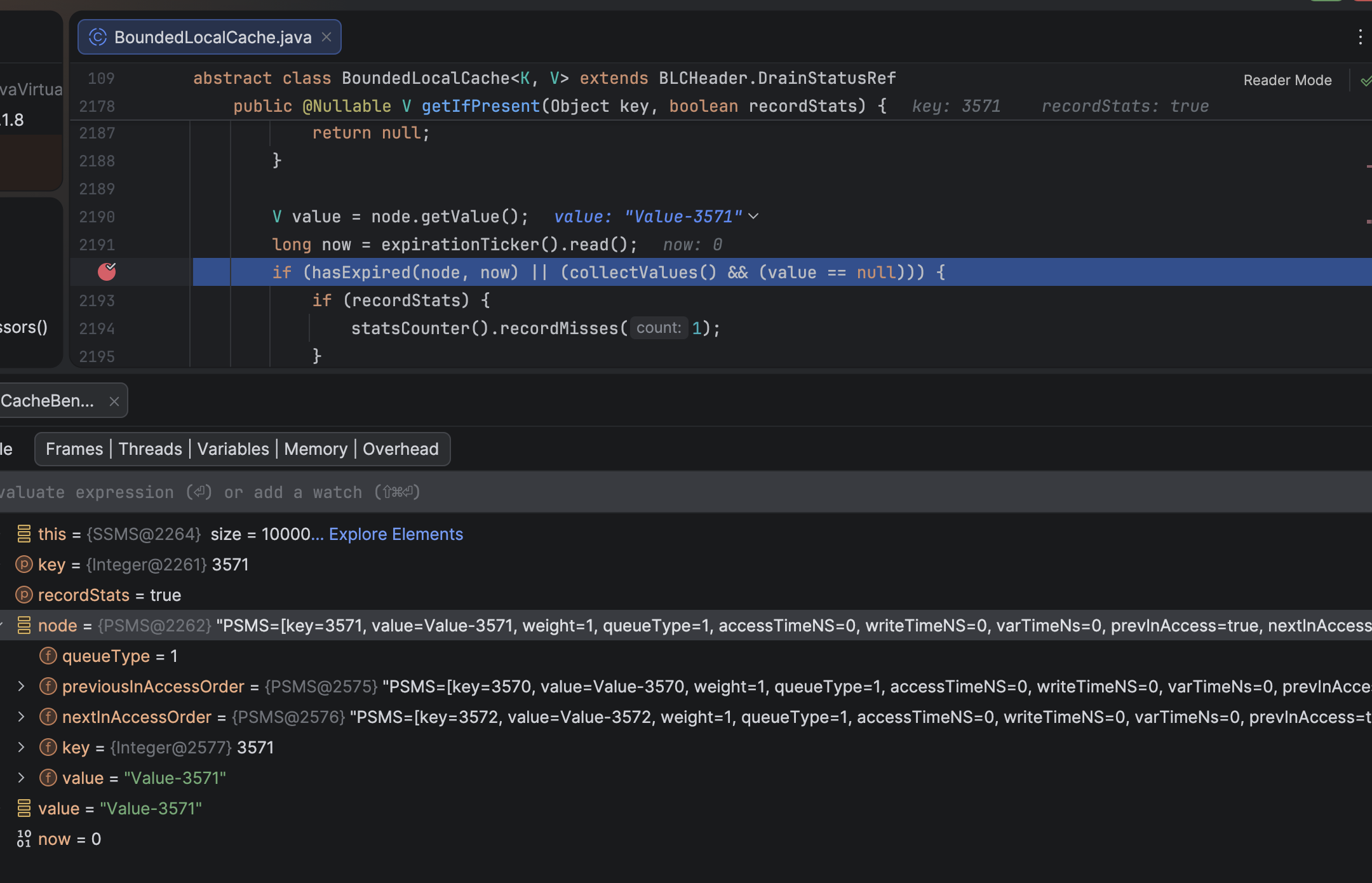Expand the nextInAccessOrder field node
Viewport: 1372px width, 883px height.
pos(21,717)
